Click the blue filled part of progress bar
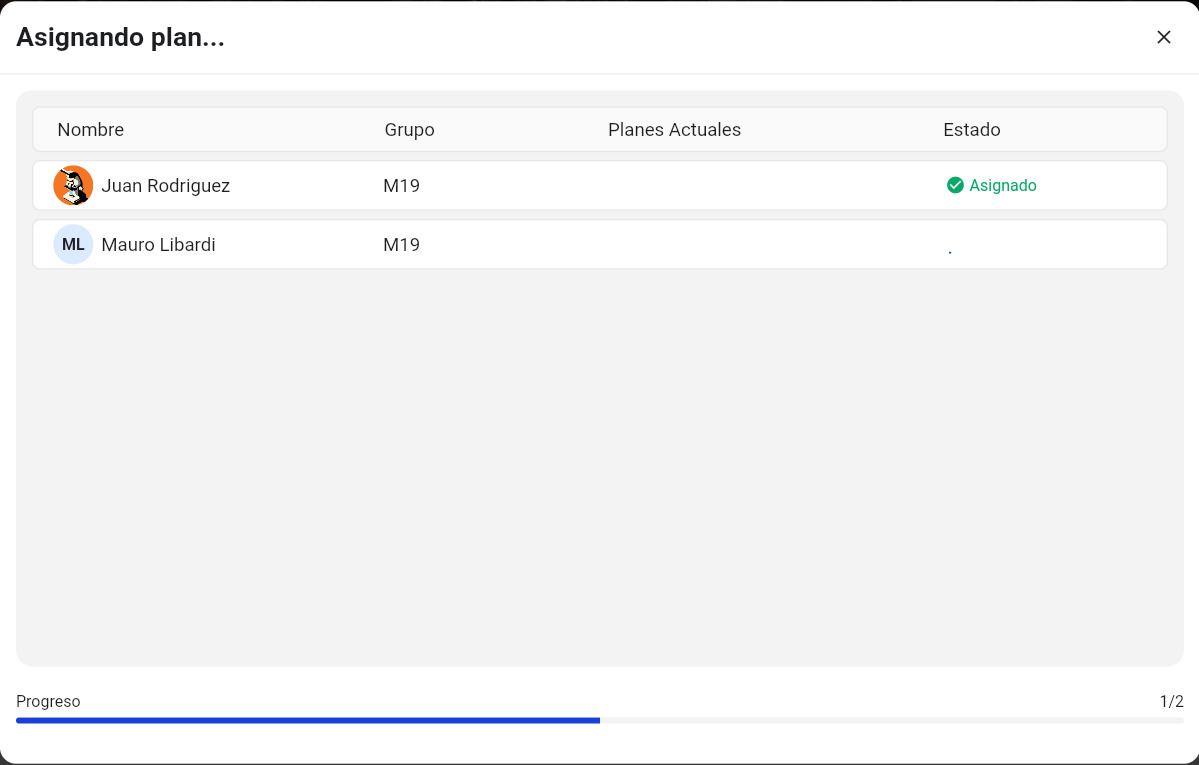Viewport: 1199px width, 765px height. [308, 720]
